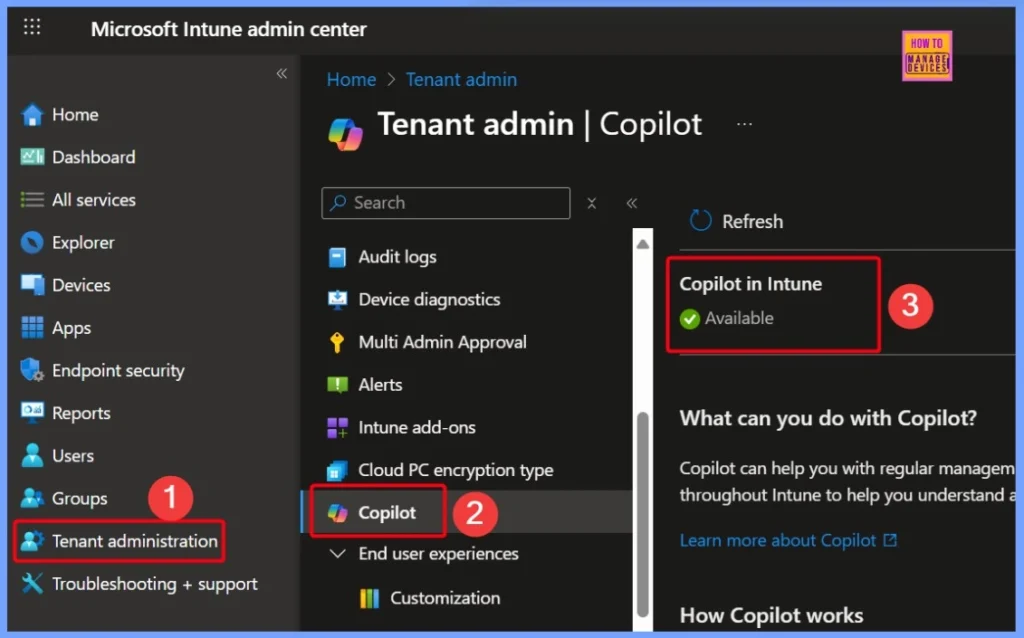The width and height of the screenshot is (1024, 638).
Task: Click the blade menu scrollbar thumb
Action: click(643, 515)
